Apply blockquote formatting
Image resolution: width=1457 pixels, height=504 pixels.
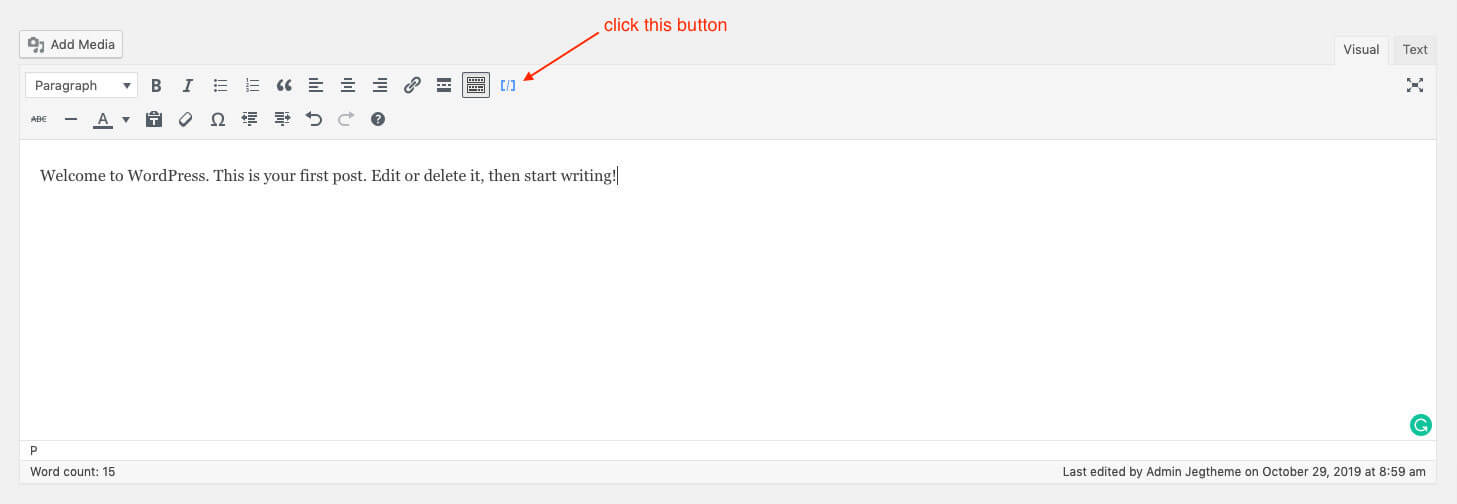284,86
